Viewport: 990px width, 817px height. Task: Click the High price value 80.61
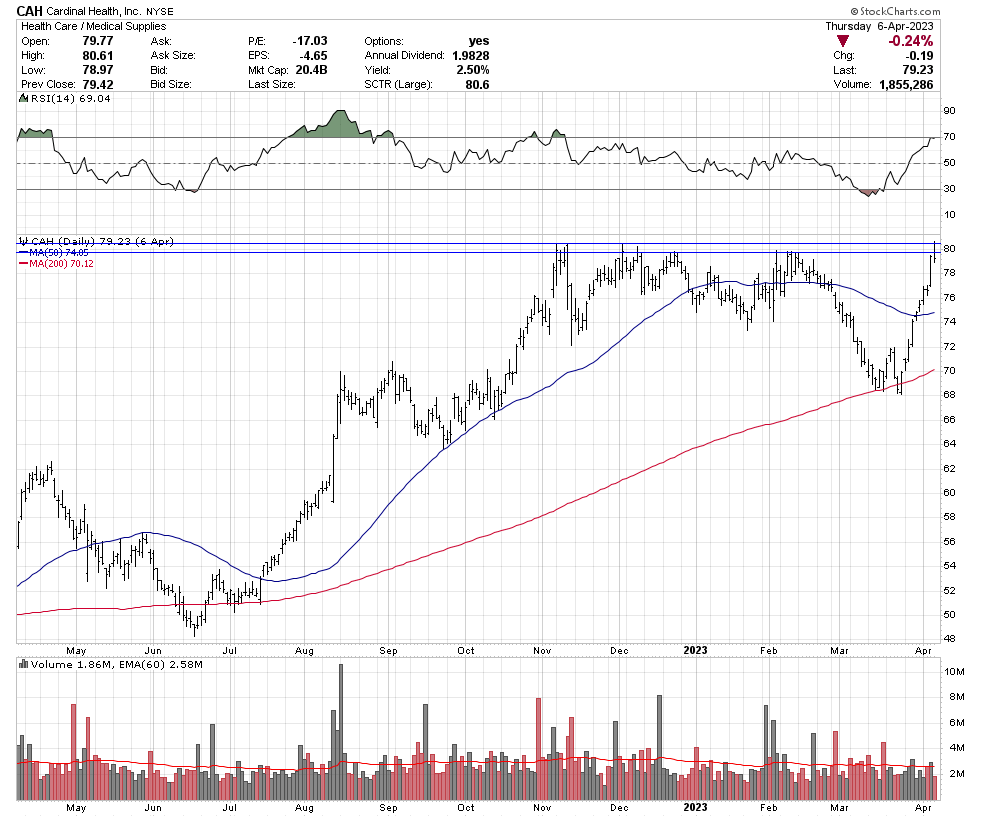[x=97, y=56]
